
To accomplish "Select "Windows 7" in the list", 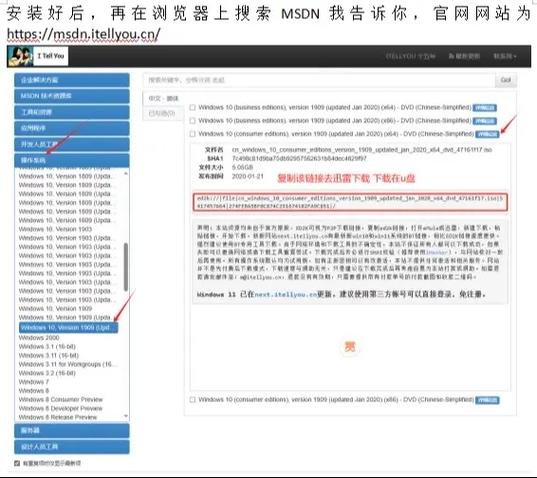I will [34, 382].
